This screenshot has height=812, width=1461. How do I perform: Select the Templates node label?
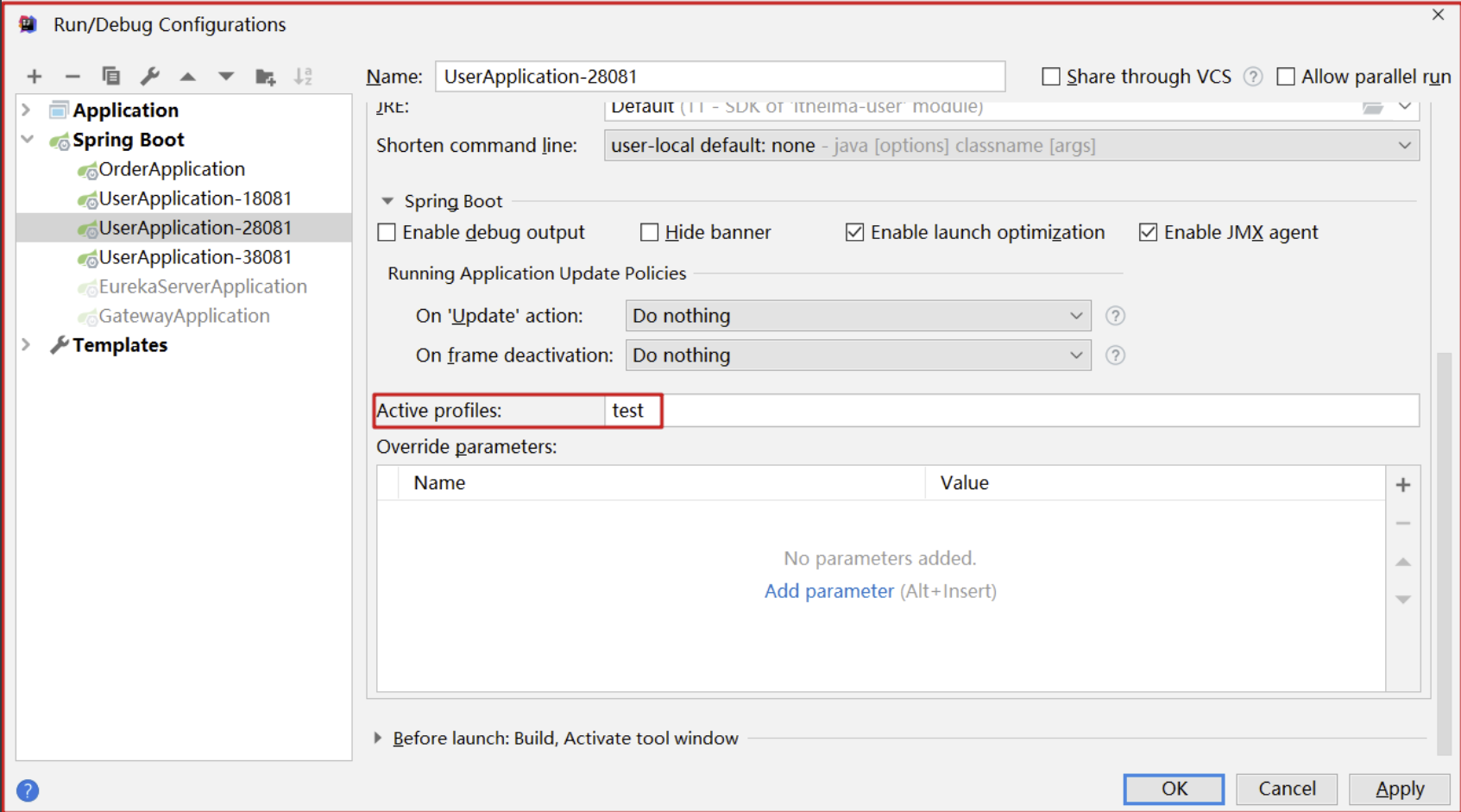point(120,345)
